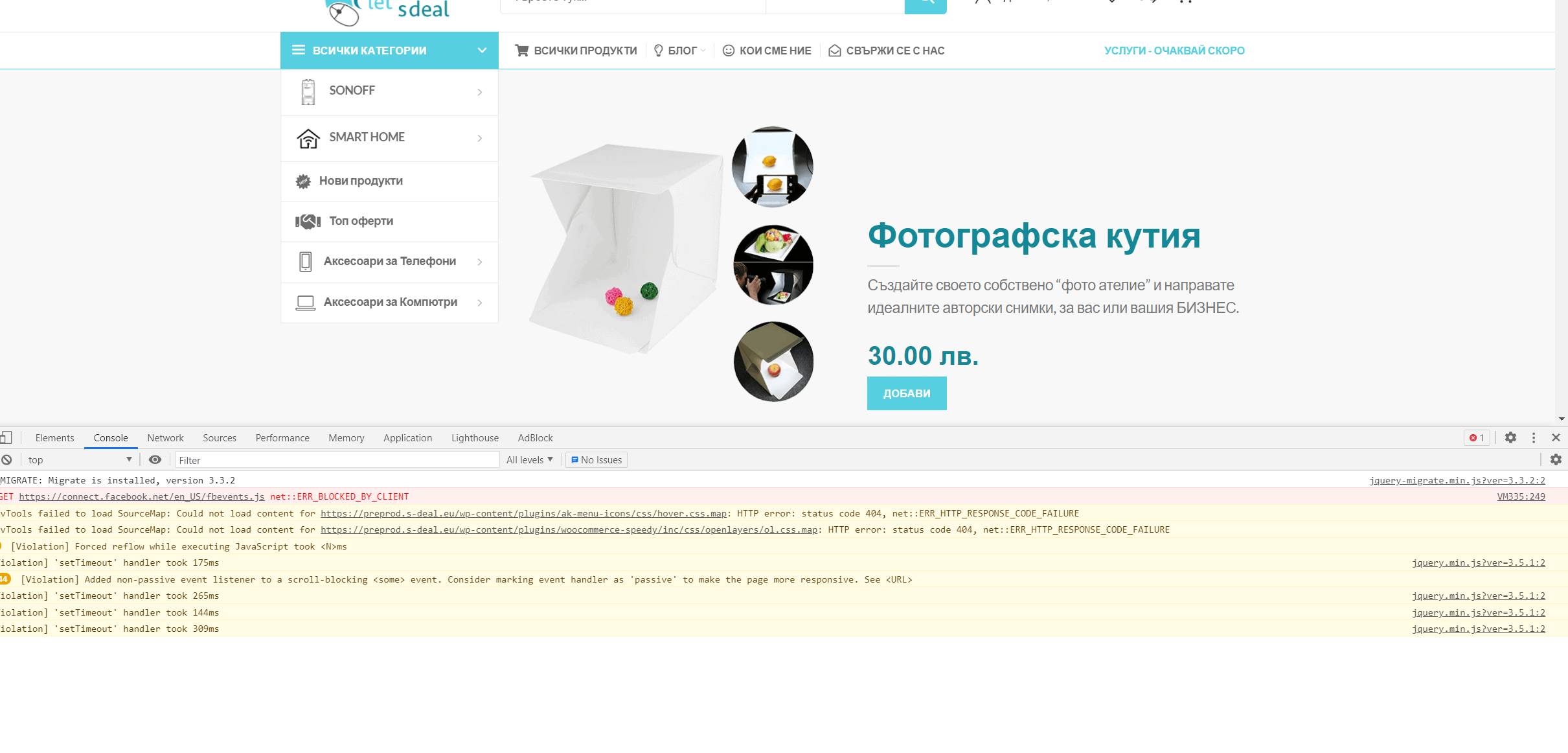Viewport: 1568px width, 753px height.
Task: Click the No Issues badge
Action: pos(596,460)
